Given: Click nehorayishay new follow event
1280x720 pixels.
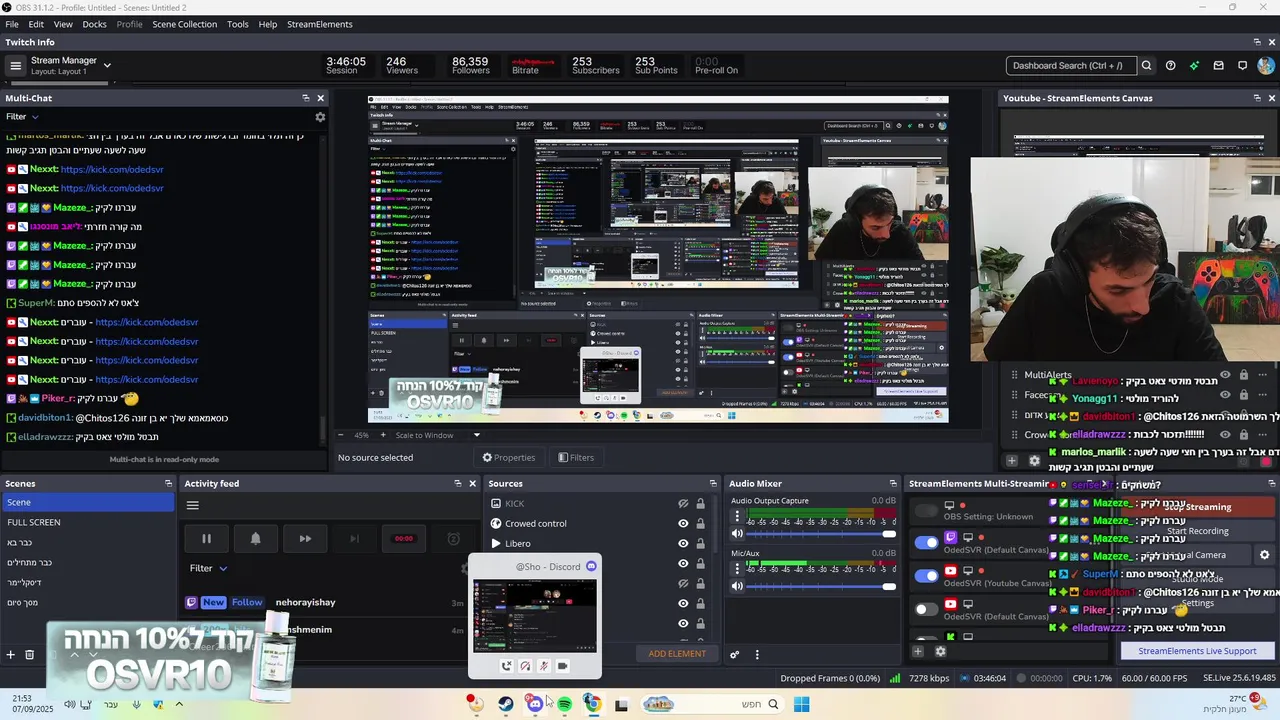Looking at the screenshot, I should pyautogui.click(x=325, y=602).
